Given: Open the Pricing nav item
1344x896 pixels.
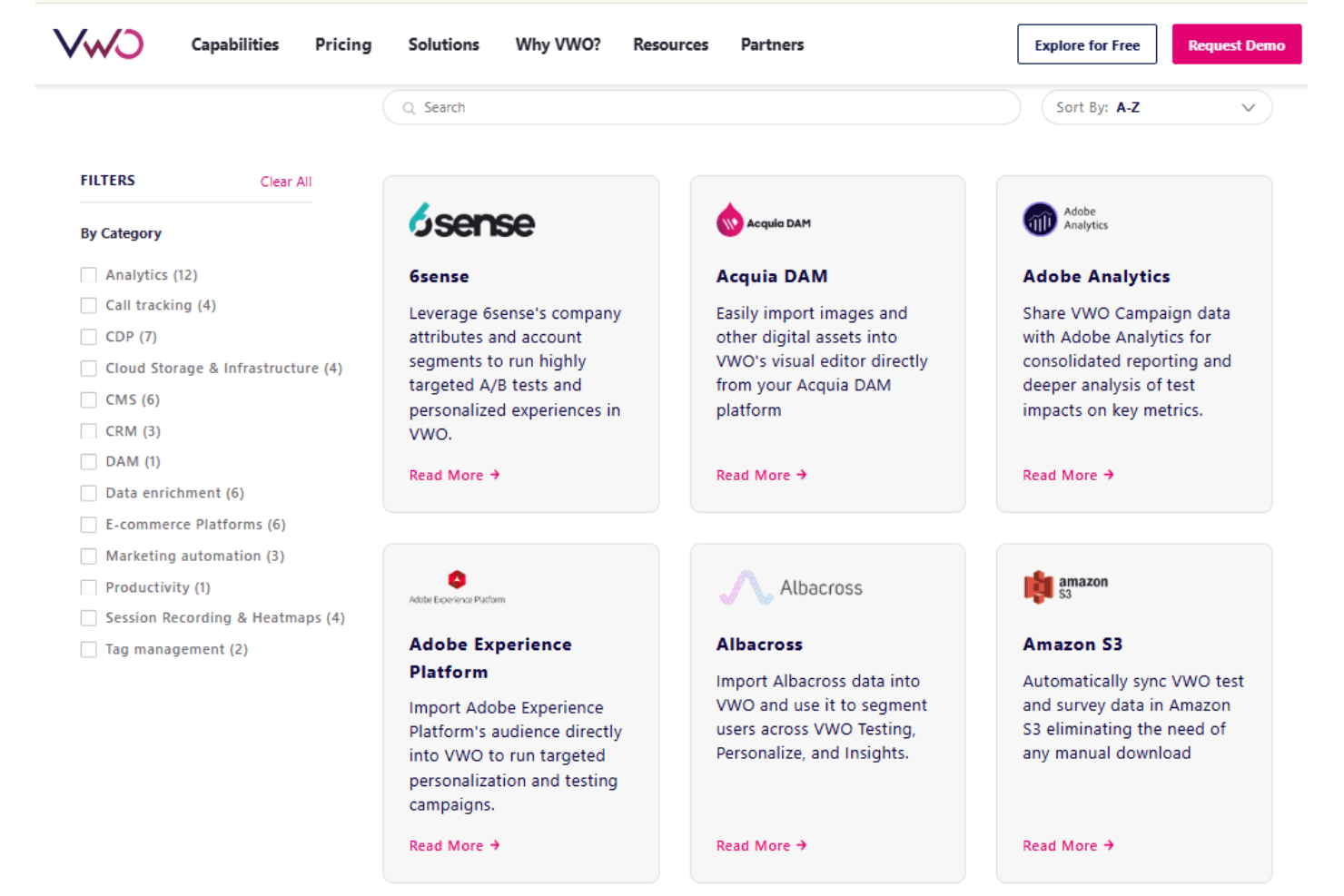Looking at the screenshot, I should [343, 44].
